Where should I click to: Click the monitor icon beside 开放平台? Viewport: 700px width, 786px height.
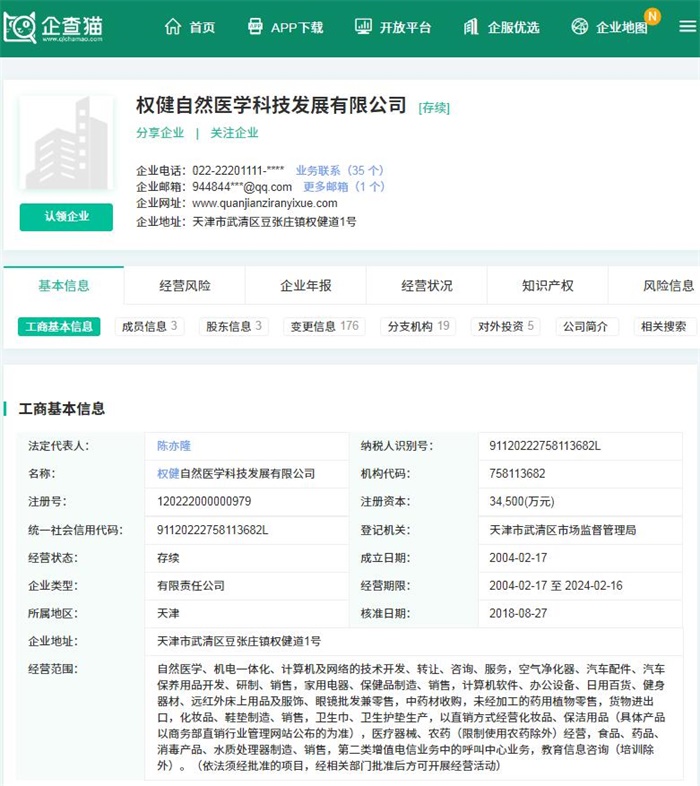coord(363,27)
